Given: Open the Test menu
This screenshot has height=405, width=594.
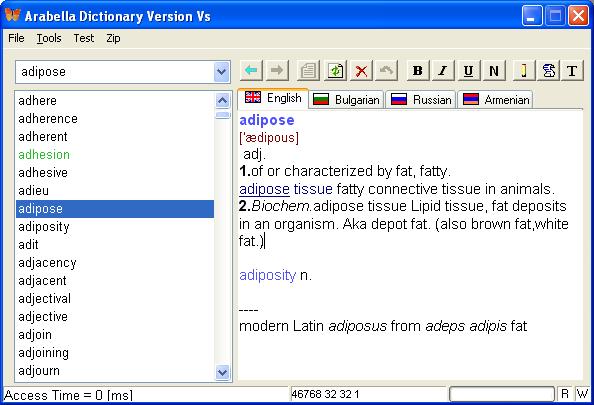Looking at the screenshot, I should tap(84, 38).
